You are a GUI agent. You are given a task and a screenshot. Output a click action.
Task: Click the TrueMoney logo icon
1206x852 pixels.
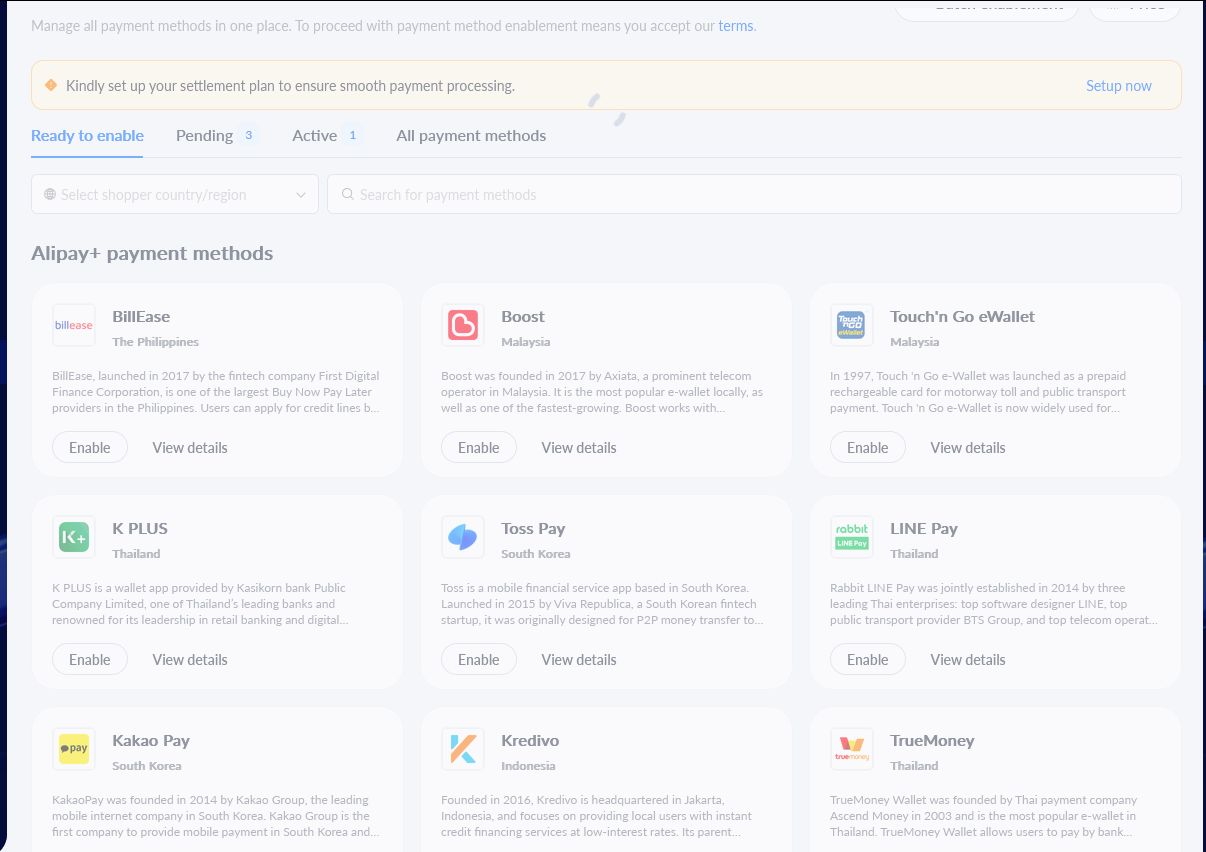(852, 749)
